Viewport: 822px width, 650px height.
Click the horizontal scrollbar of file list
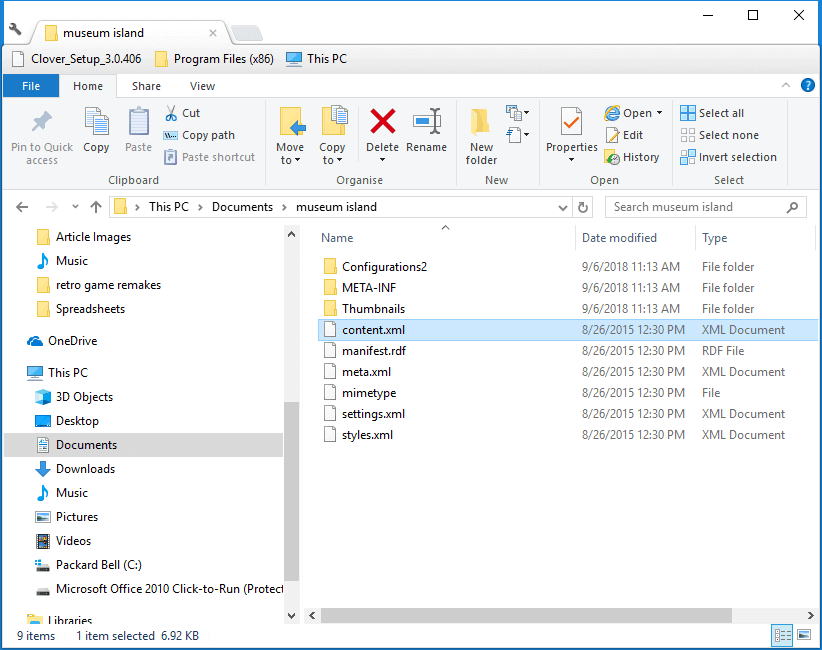(x=526, y=615)
